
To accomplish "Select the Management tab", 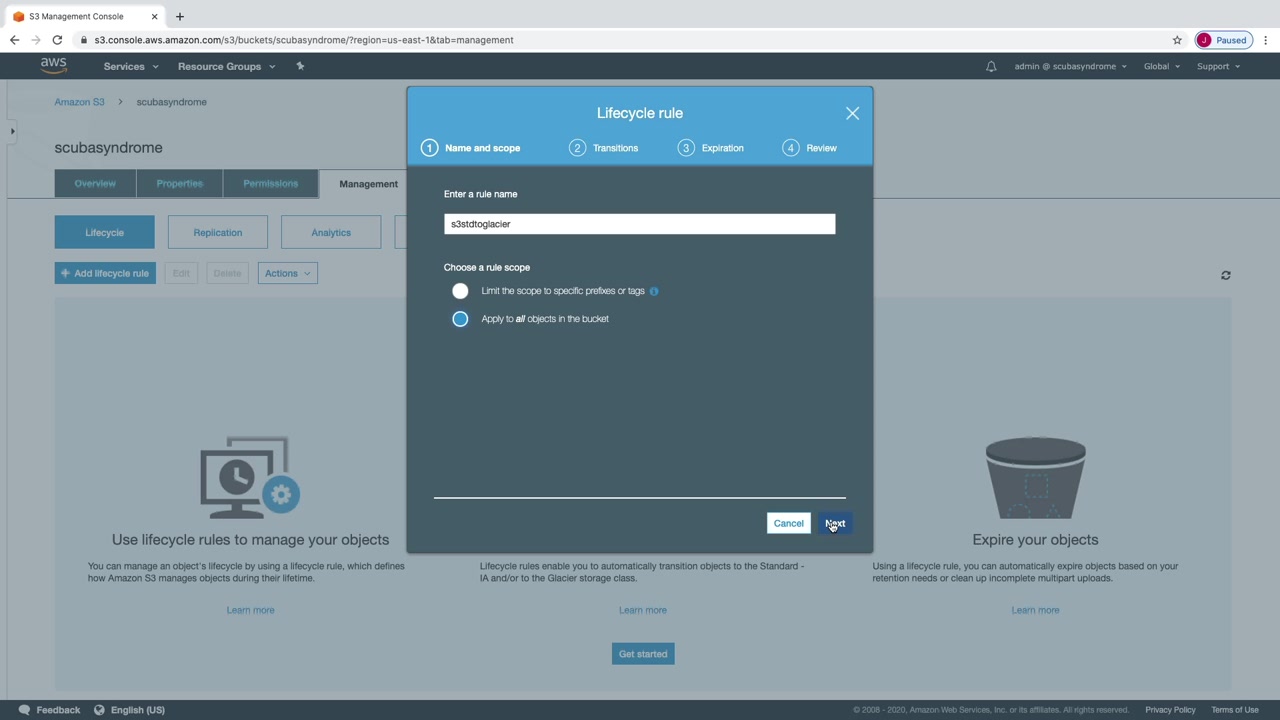I will tap(368, 184).
